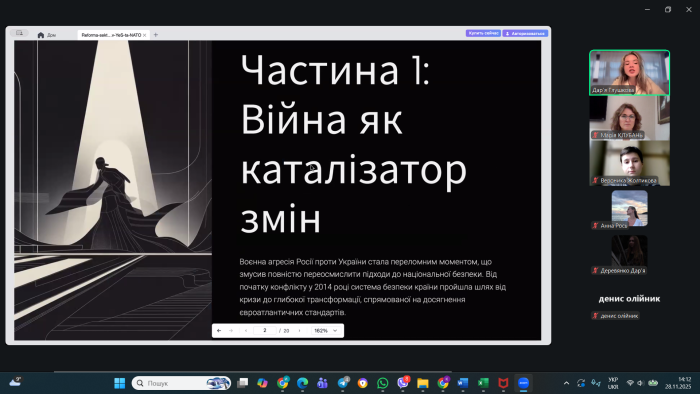Open Microsoft Excel from the taskbar

tap(483, 383)
